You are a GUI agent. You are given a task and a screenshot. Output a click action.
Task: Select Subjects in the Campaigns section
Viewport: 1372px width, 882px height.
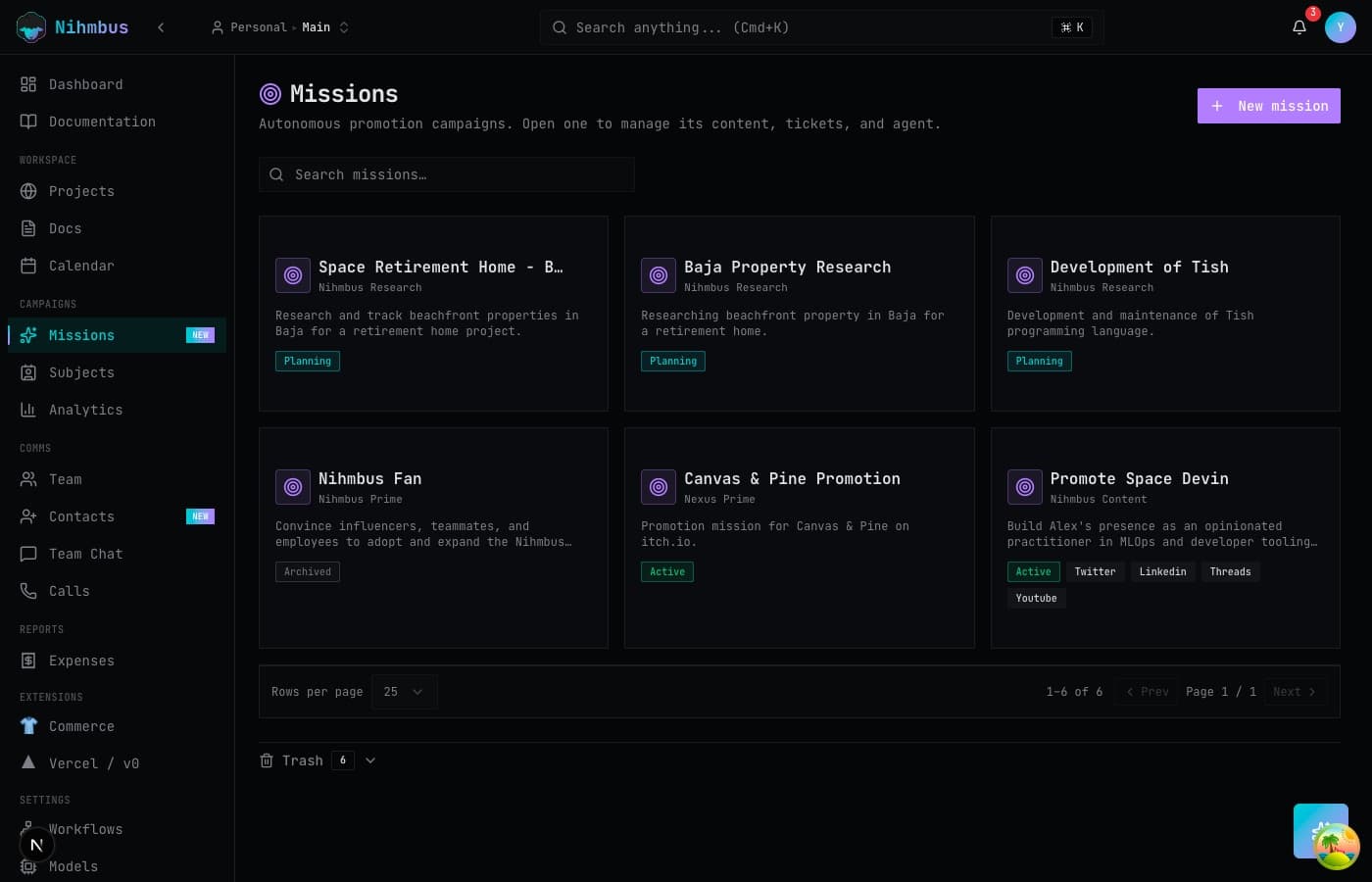[x=117, y=372]
